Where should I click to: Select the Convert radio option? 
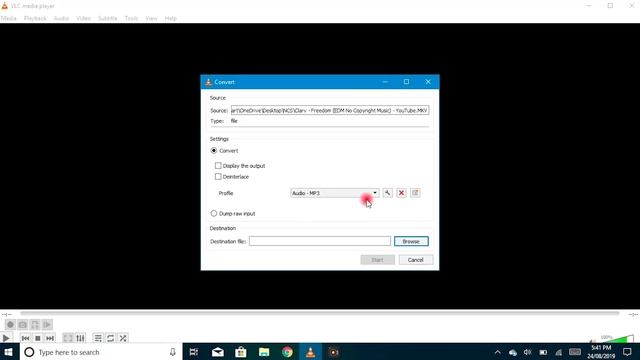tap(224, 151)
